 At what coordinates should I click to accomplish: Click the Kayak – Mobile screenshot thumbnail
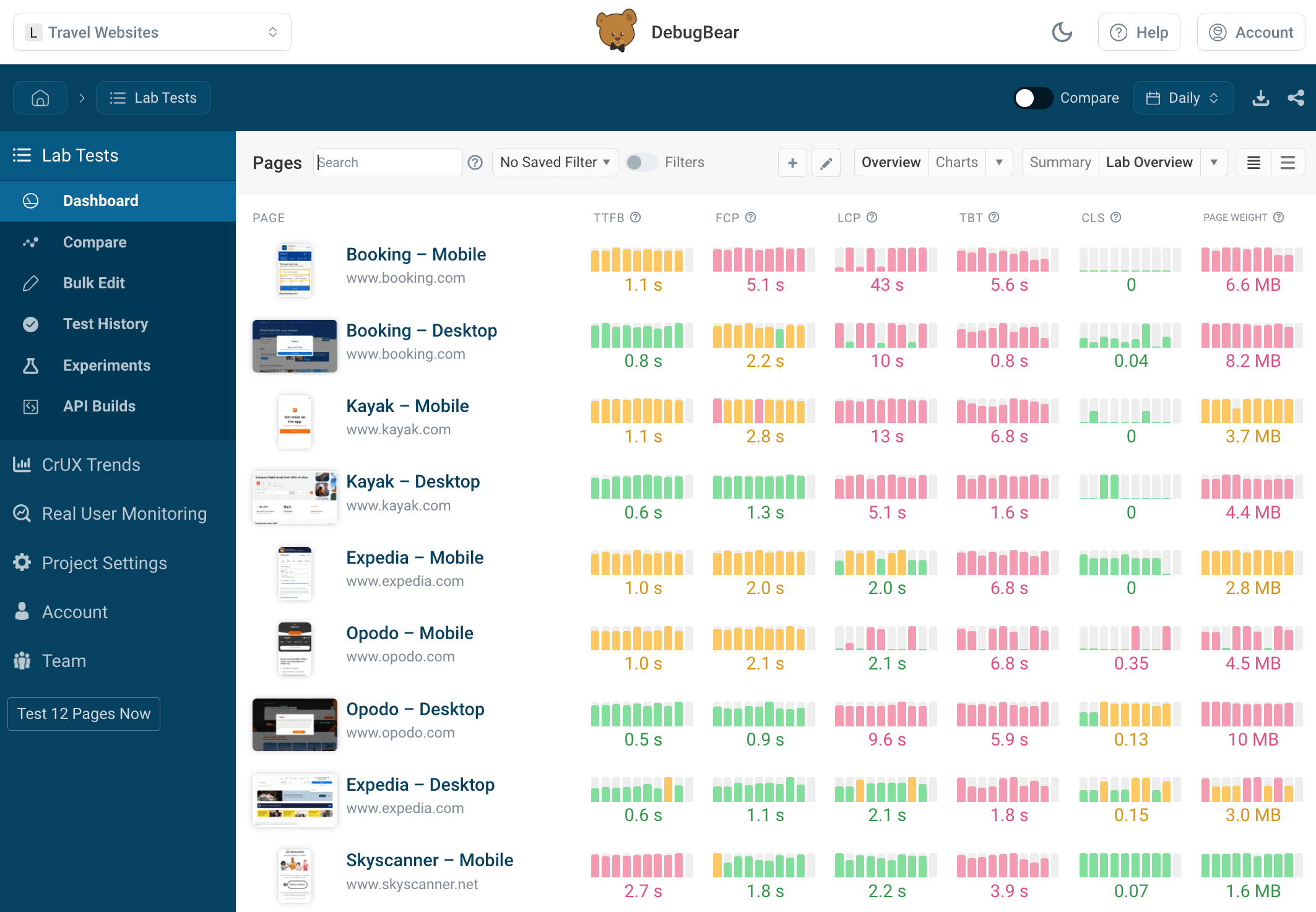(295, 422)
